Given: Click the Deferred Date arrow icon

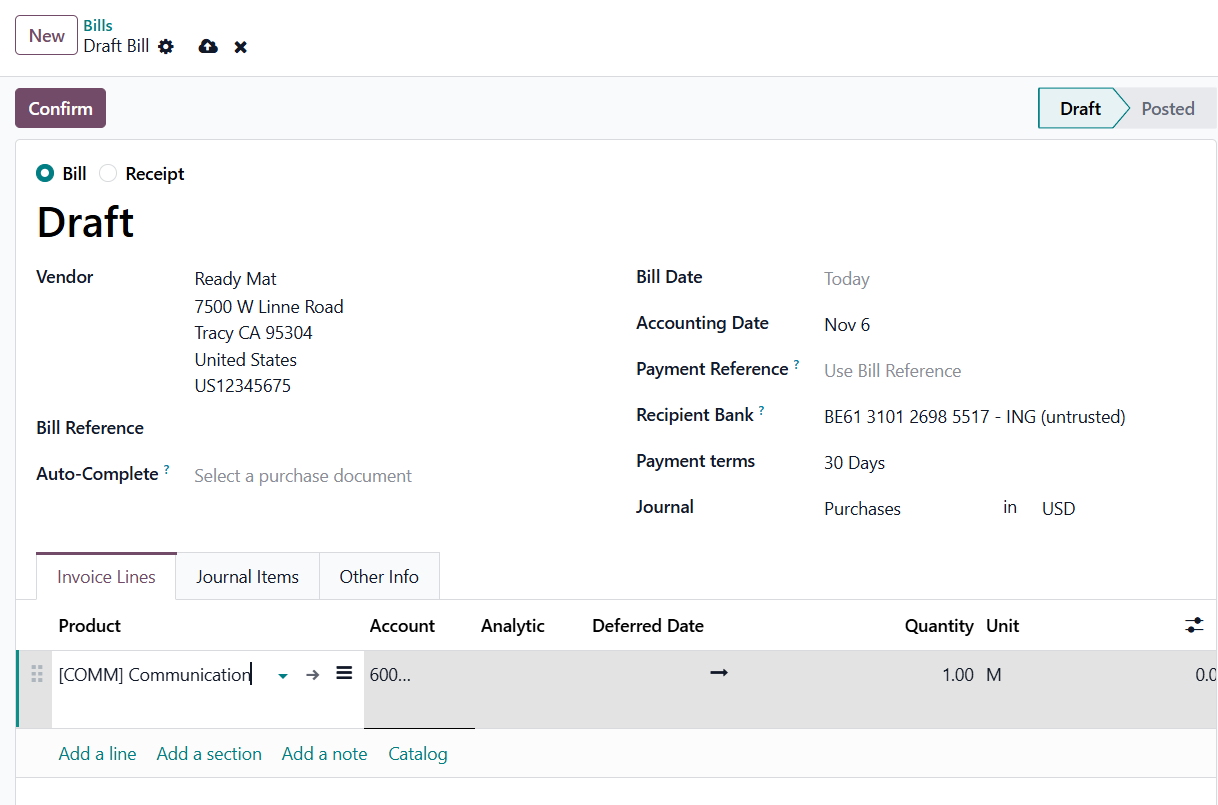Looking at the screenshot, I should pos(719,673).
